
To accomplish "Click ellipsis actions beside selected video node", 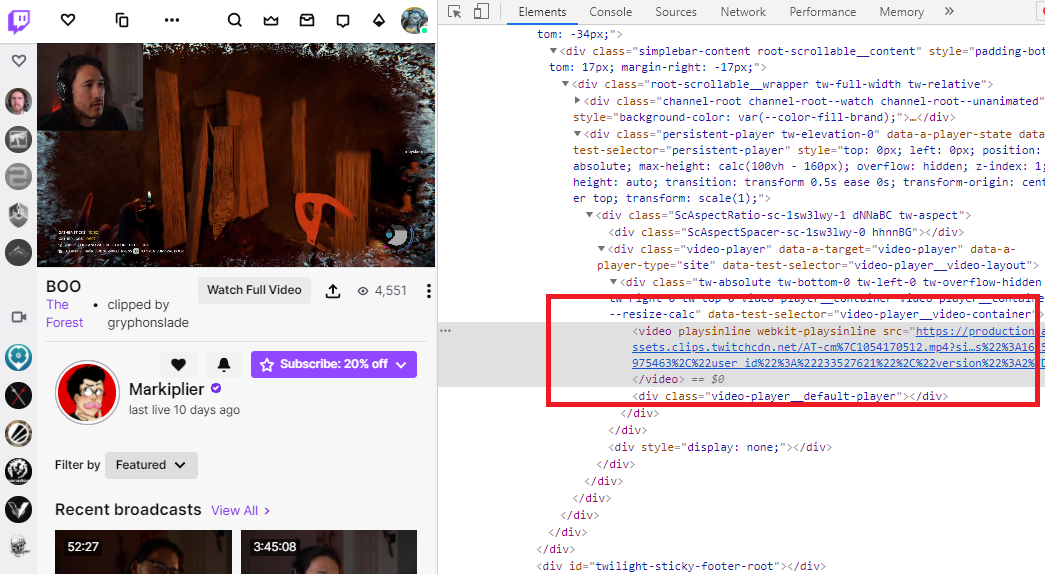I will (x=445, y=331).
